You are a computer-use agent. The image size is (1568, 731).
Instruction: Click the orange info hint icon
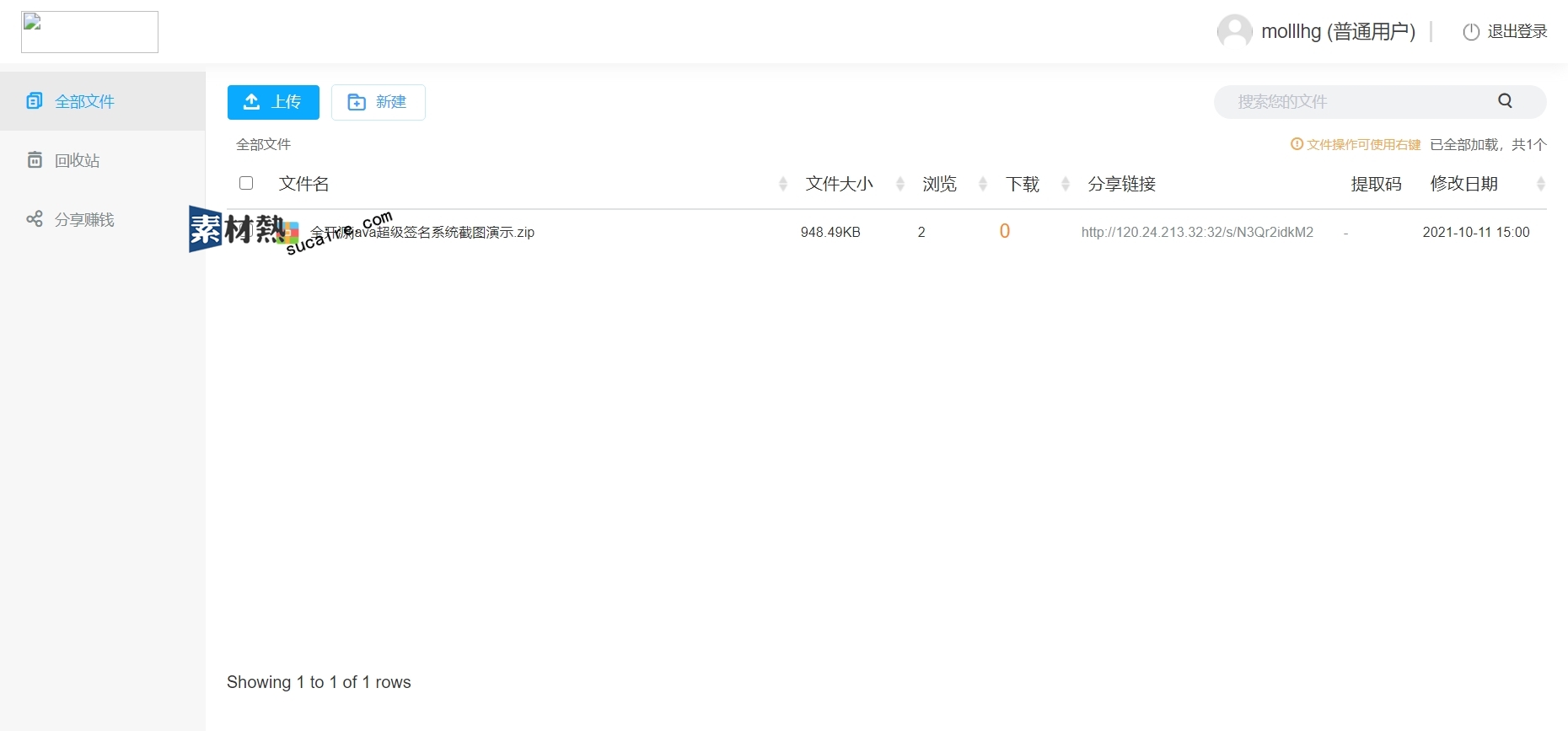(x=1297, y=144)
